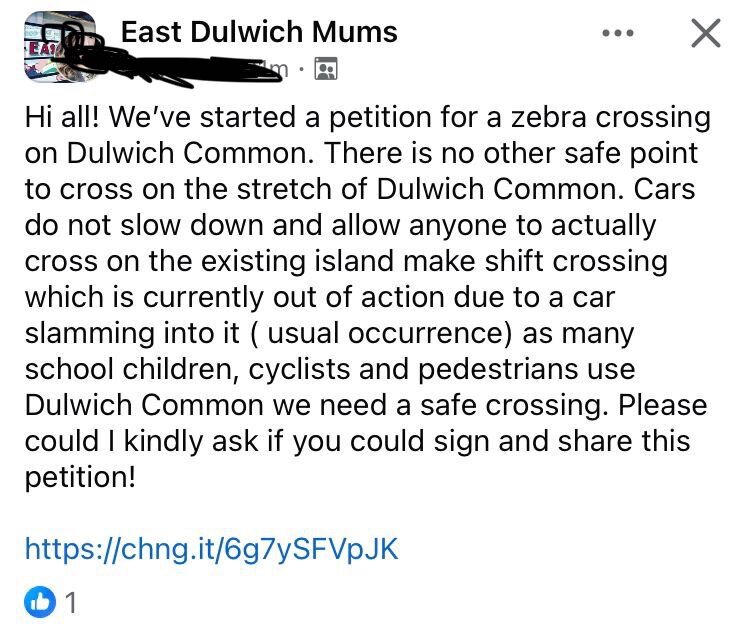Open the chng.it petition link
750x625 pixels.
(210, 549)
